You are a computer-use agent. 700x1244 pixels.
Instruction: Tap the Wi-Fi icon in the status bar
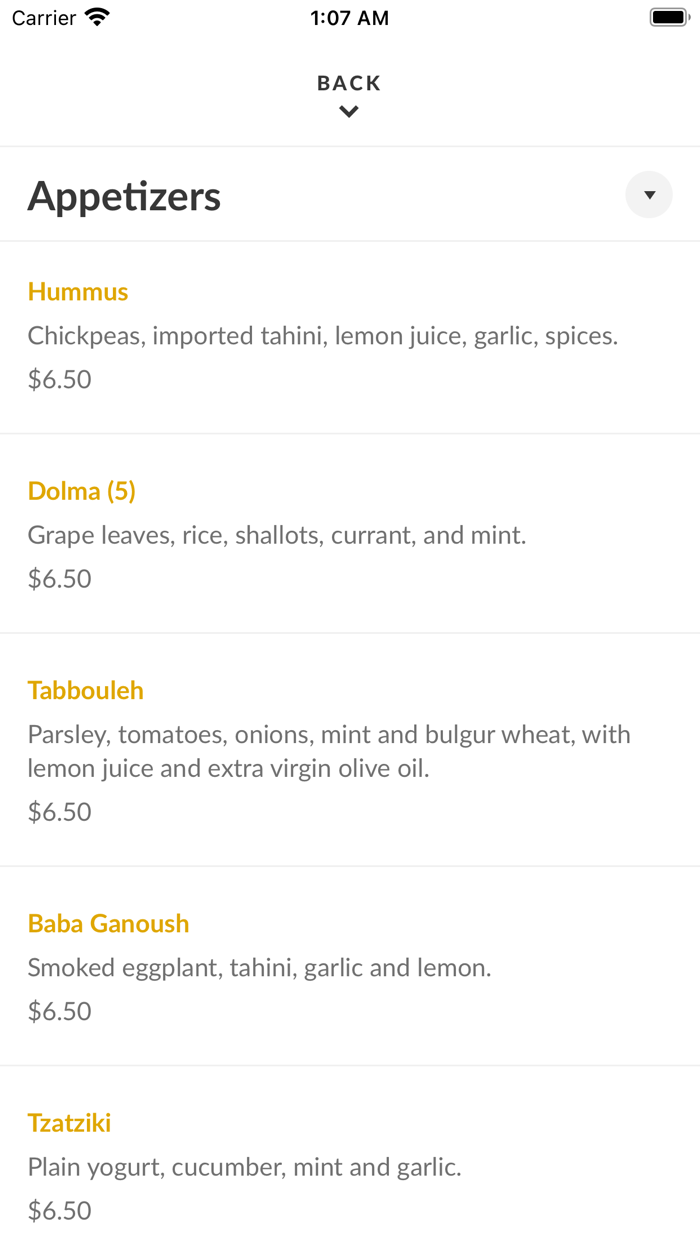(96, 16)
